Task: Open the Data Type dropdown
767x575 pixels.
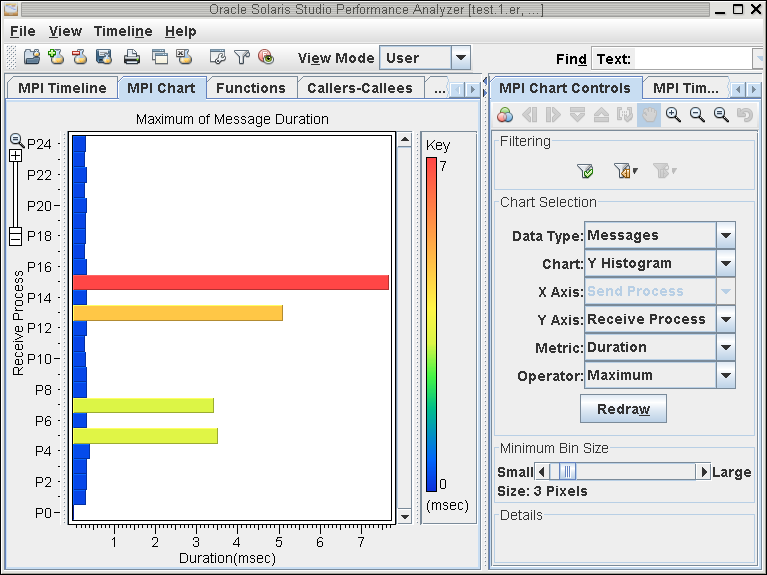Action: [726, 235]
